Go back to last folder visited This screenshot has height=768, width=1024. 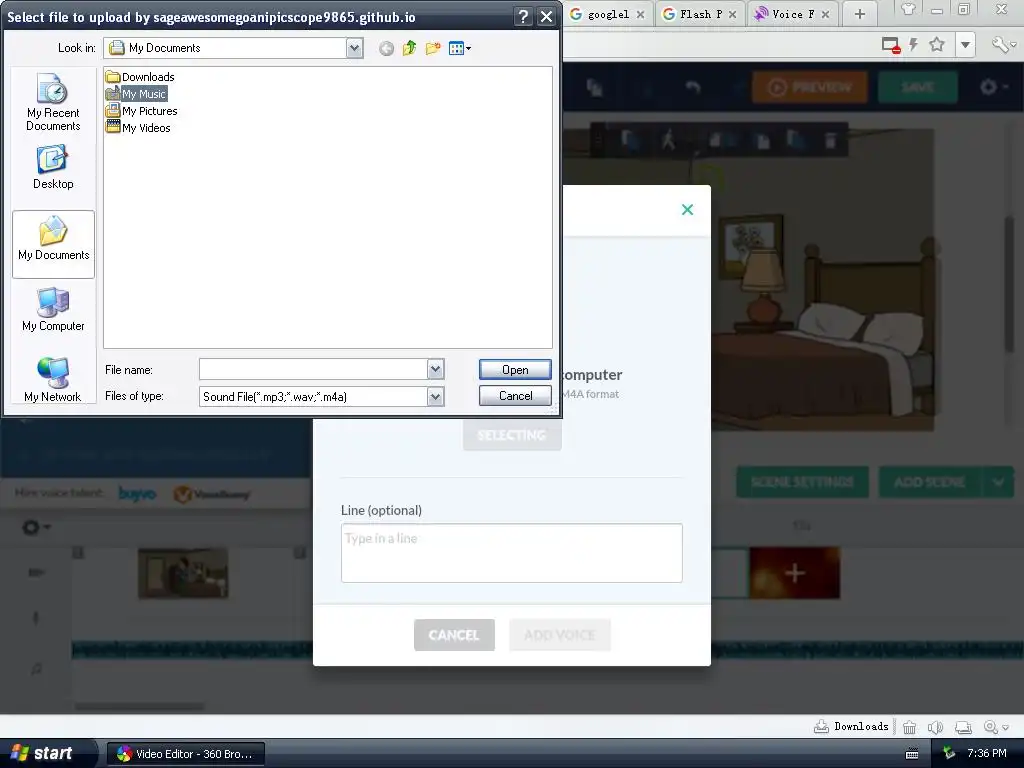pos(387,48)
